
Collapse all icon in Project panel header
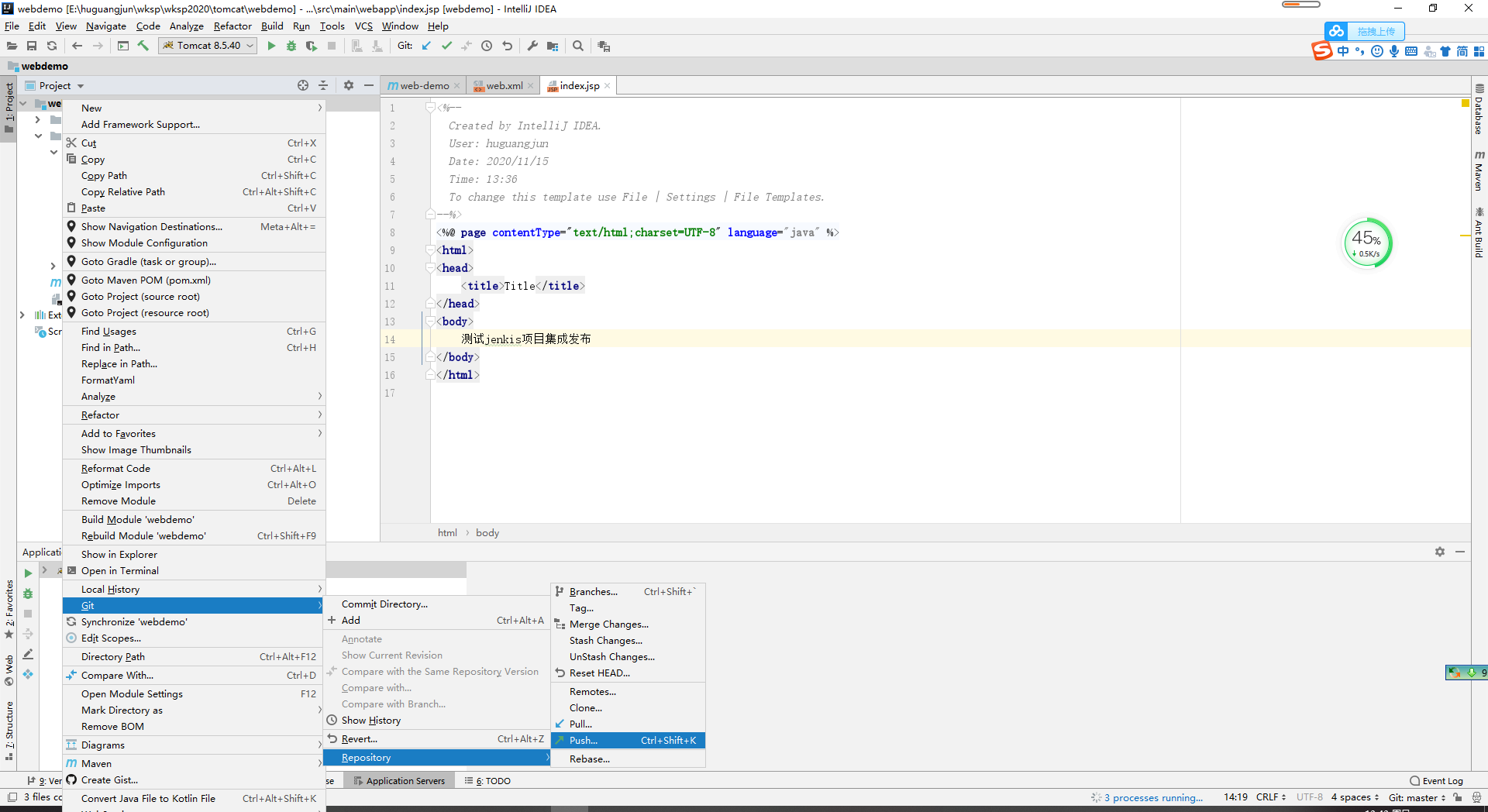click(323, 85)
